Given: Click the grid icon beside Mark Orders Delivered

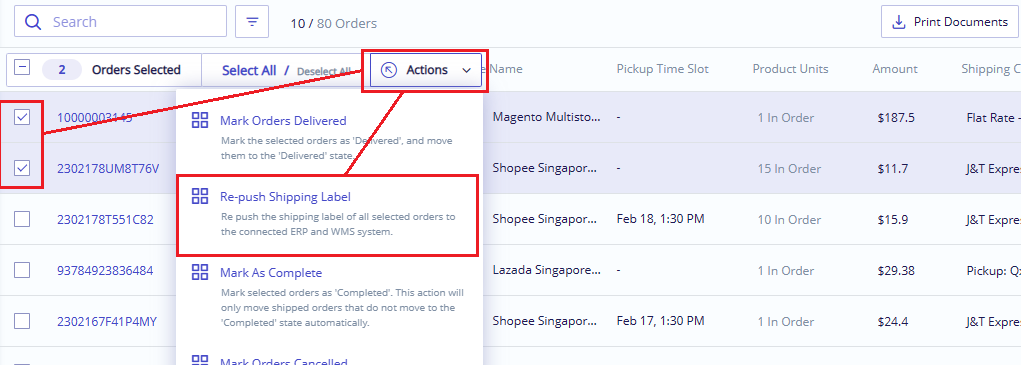Looking at the screenshot, I should [200, 120].
